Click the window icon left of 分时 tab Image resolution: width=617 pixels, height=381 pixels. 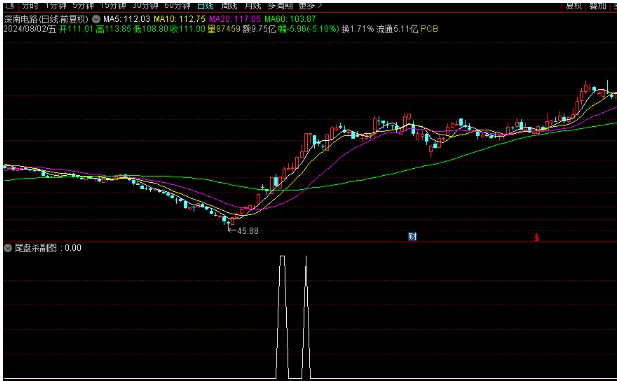tap(11, 6)
